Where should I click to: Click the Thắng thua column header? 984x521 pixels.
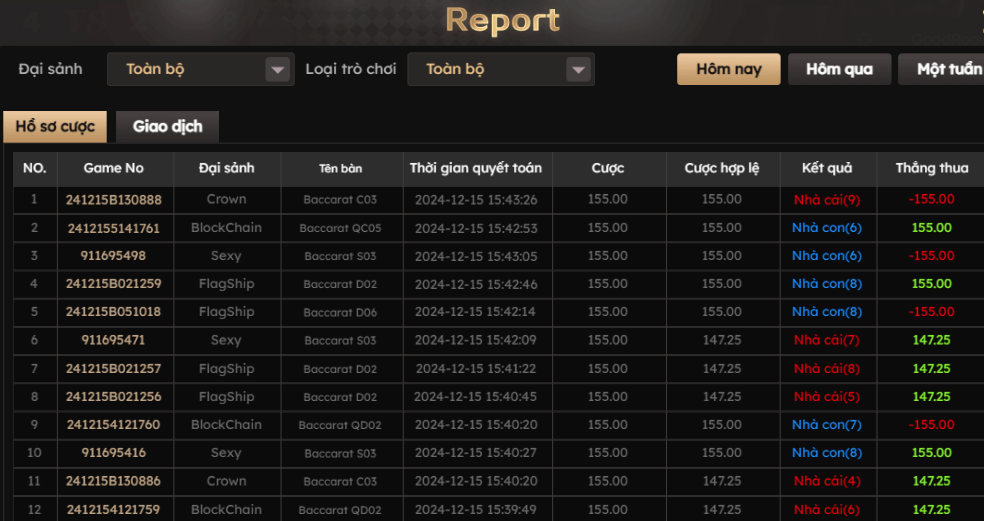click(931, 168)
